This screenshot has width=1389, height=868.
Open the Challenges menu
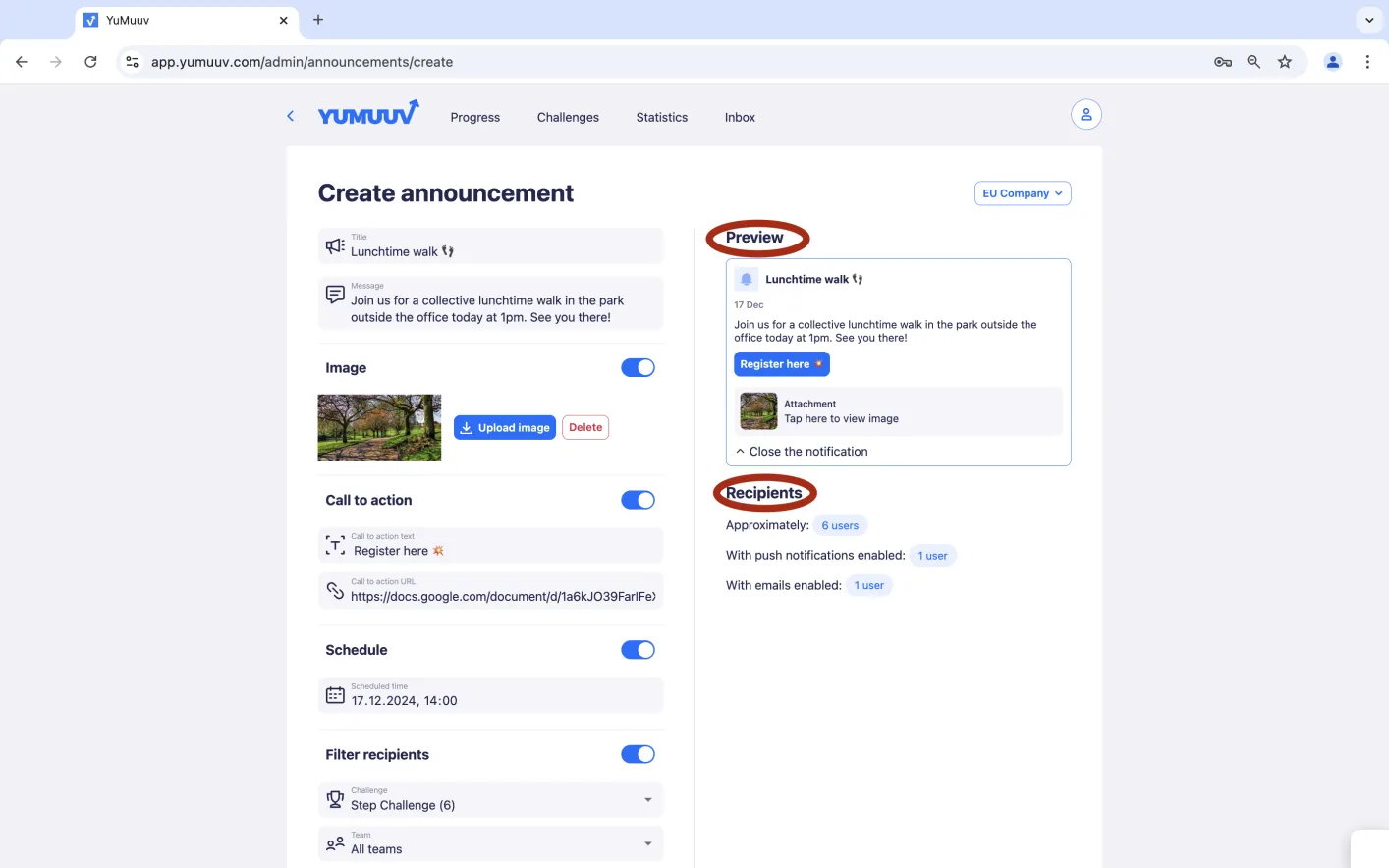tap(568, 117)
